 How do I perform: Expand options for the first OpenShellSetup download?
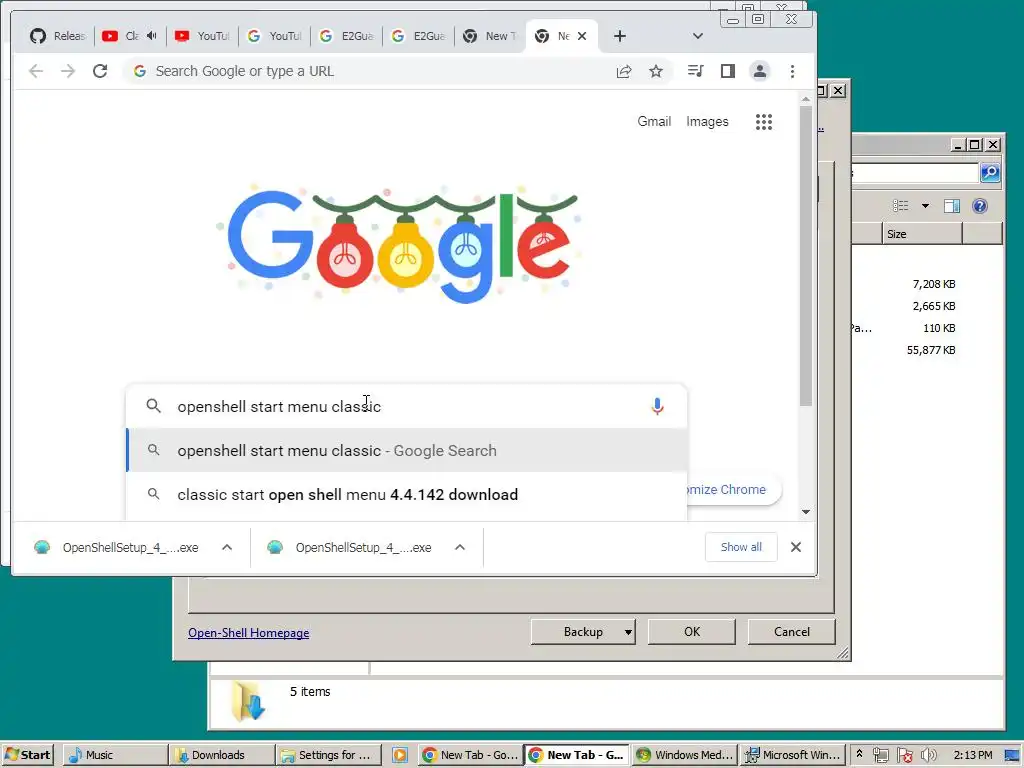[227, 547]
